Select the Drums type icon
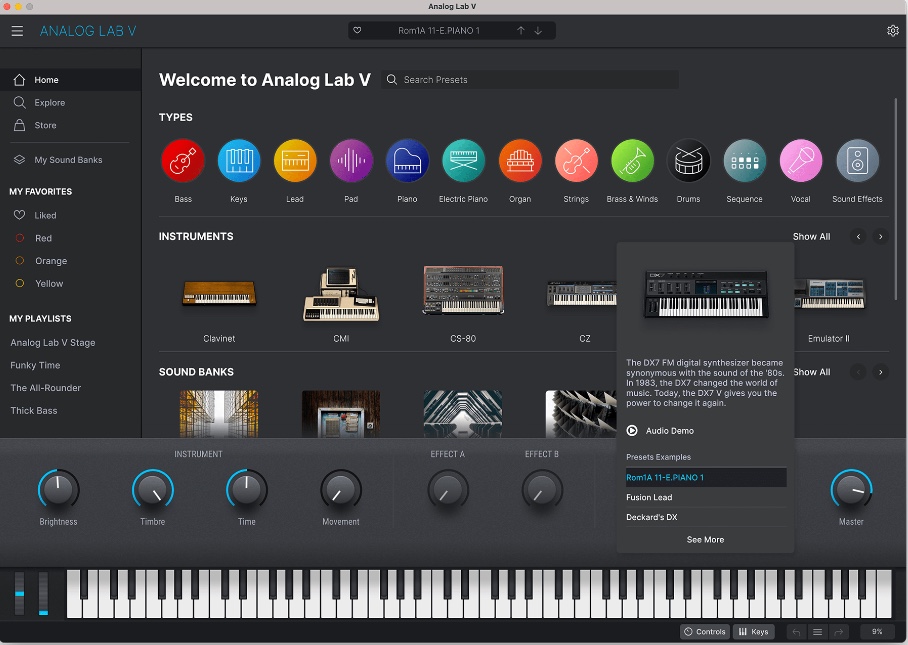The image size is (908, 645). (x=689, y=160)
